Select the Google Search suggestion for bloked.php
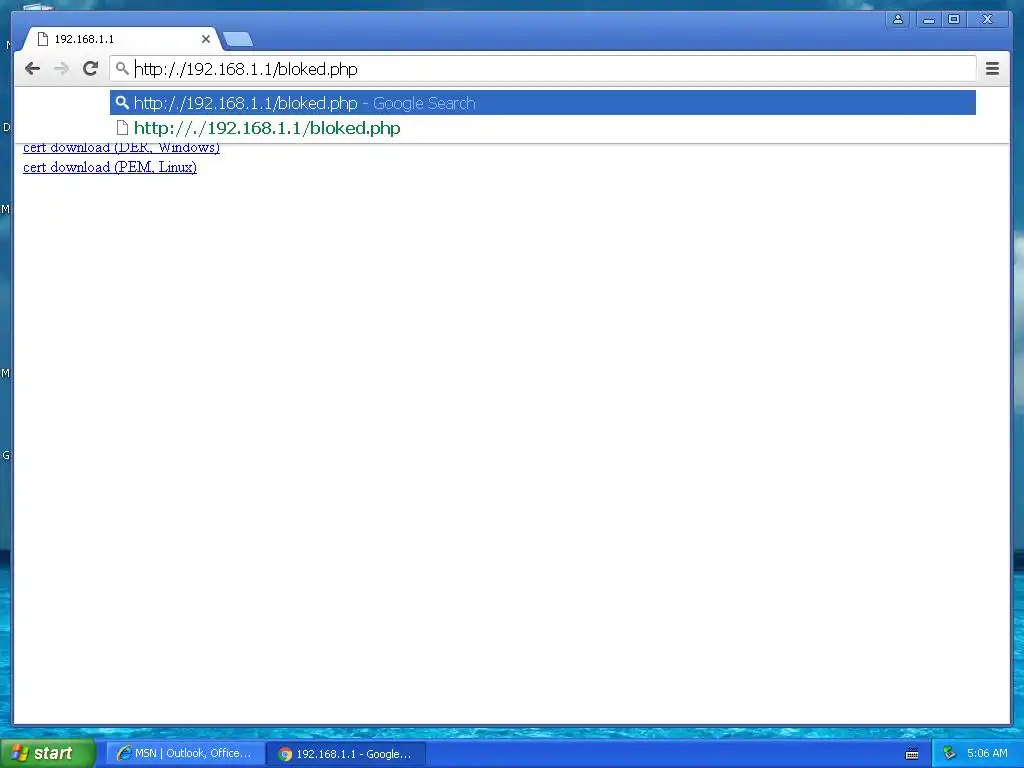 coord(542,103)
